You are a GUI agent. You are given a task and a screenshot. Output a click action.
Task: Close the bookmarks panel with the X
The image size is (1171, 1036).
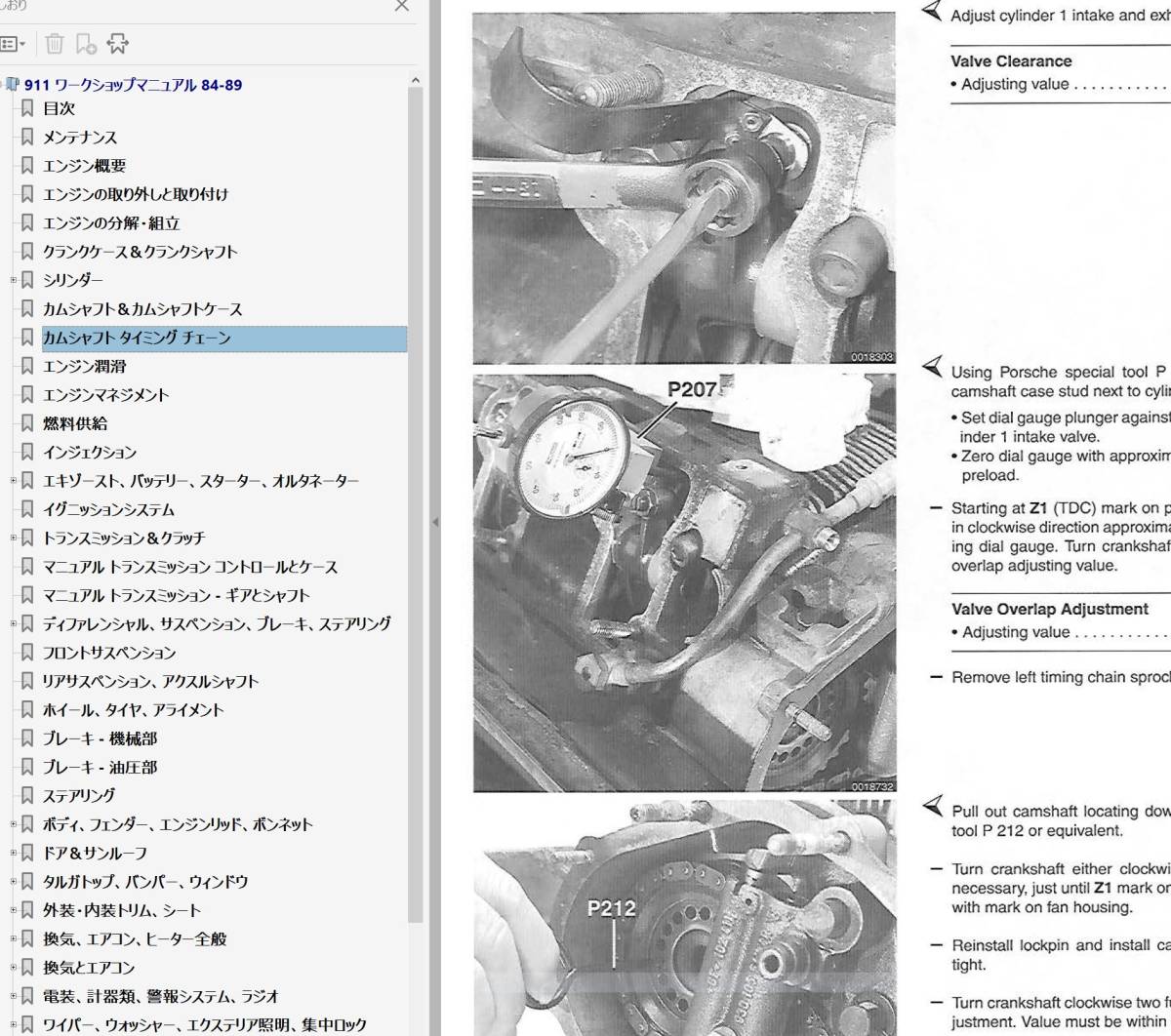[x=401, y=6]
